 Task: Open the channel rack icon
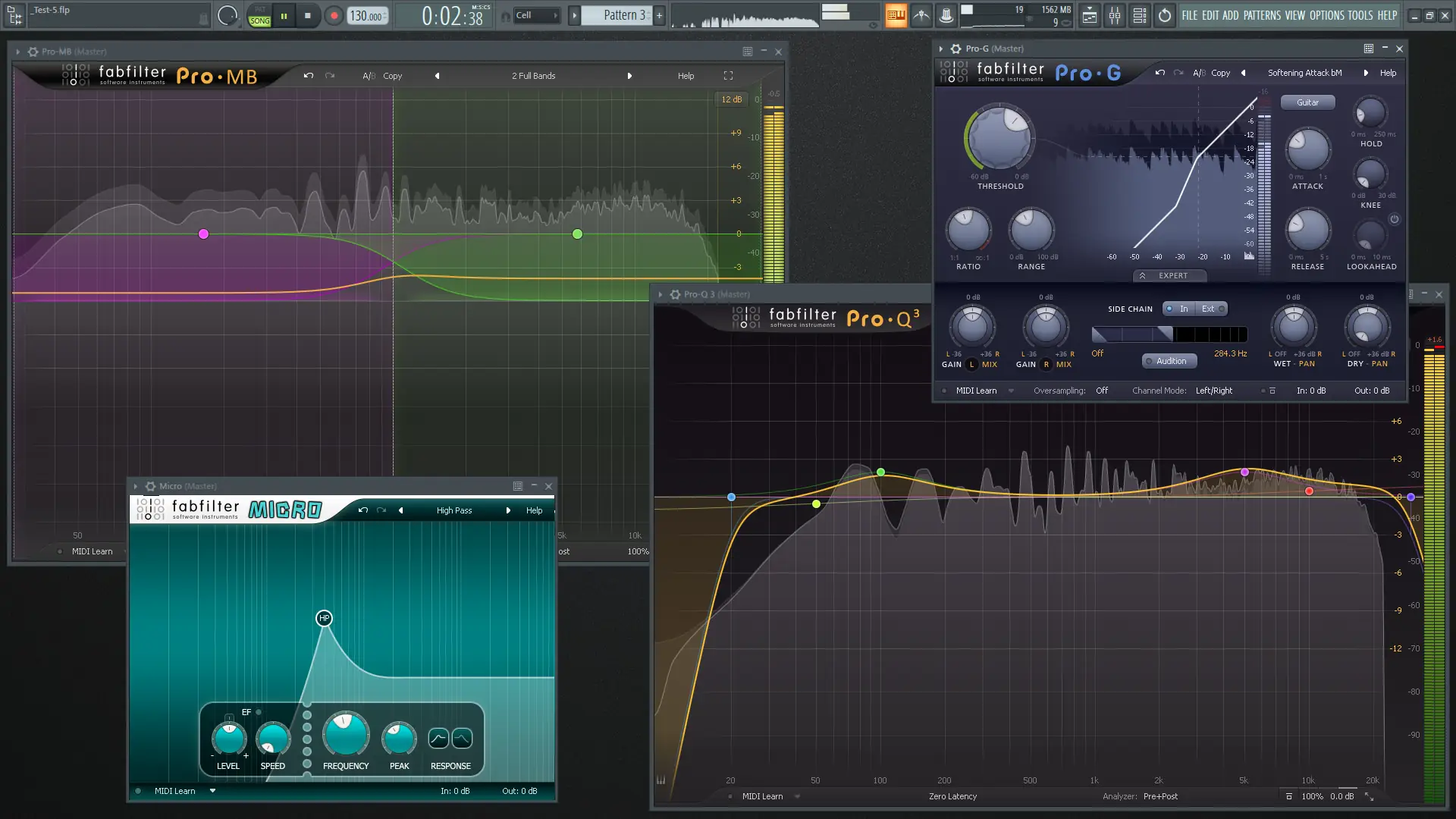pyautogui.click(x=1139, y=15)
